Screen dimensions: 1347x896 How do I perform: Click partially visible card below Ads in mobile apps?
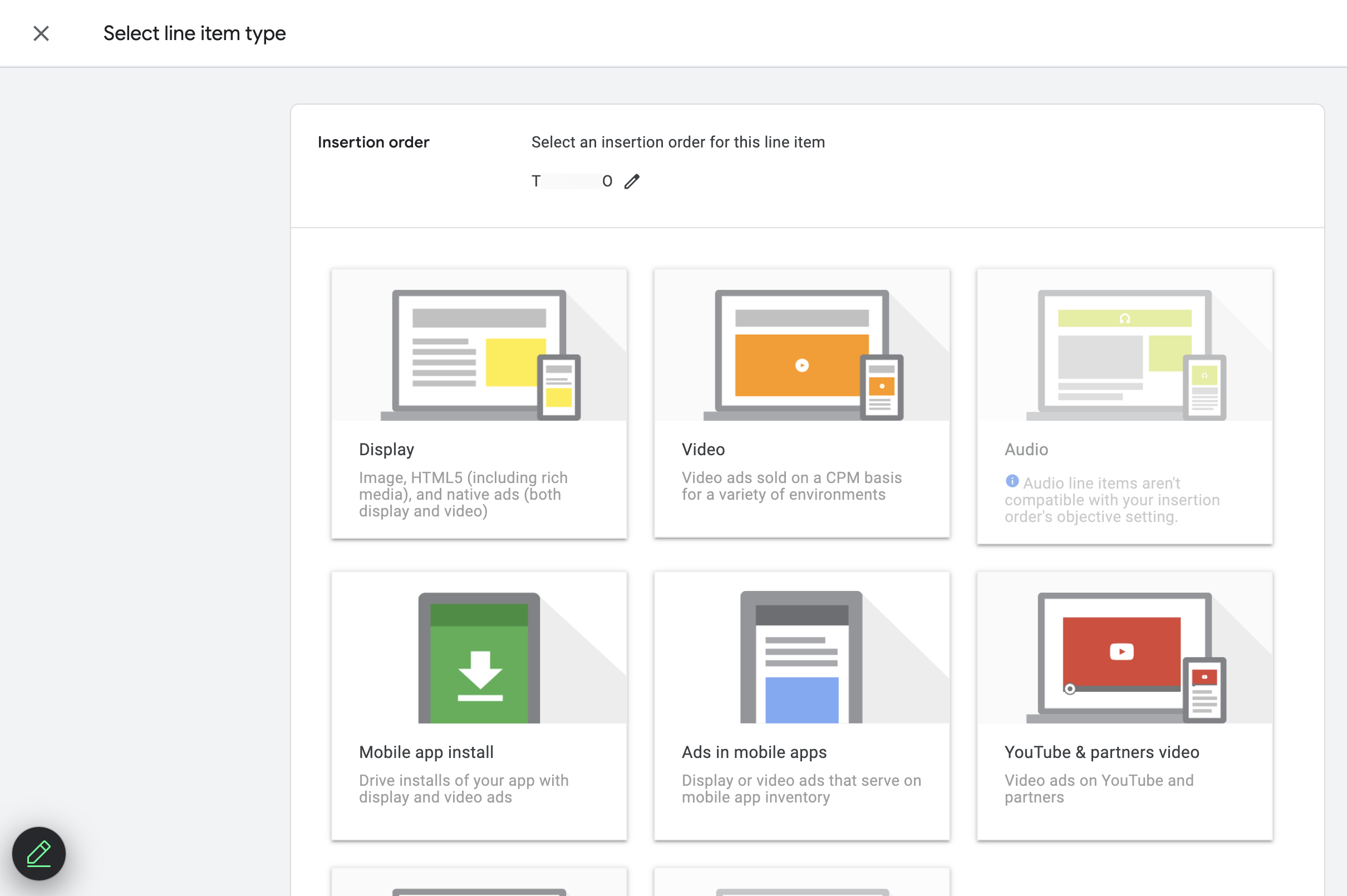pos(801,883)
